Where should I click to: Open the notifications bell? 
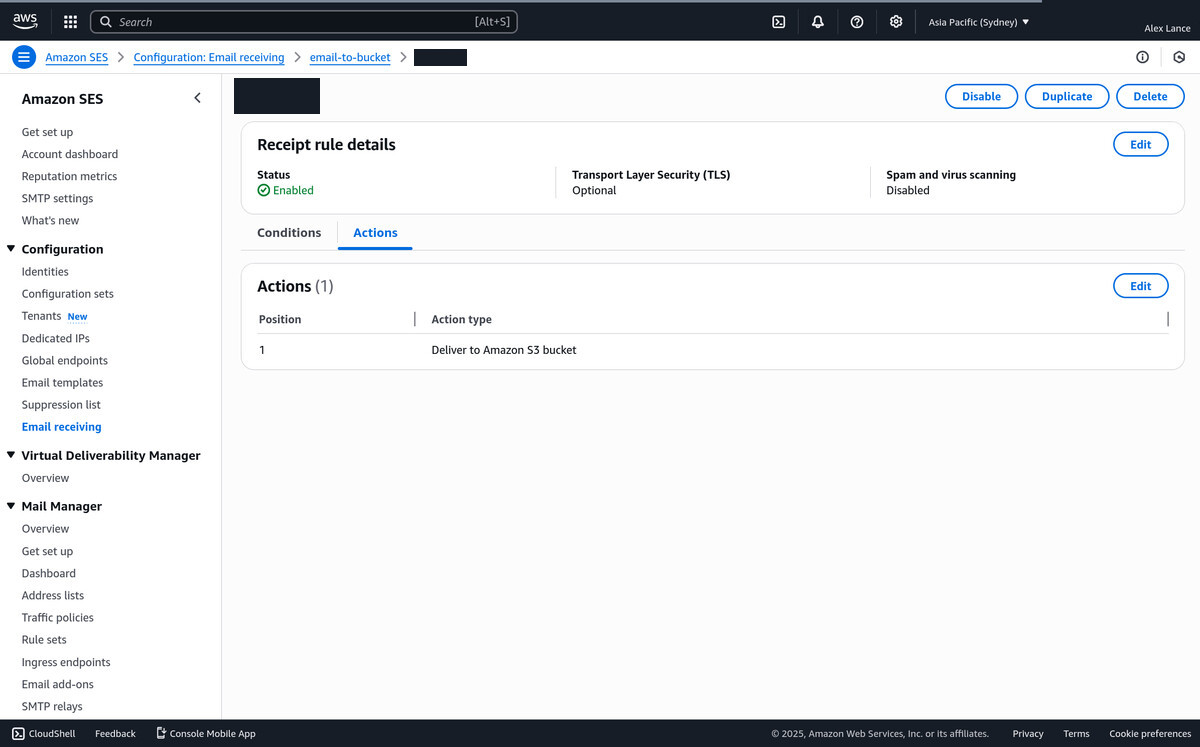(817, 22)
